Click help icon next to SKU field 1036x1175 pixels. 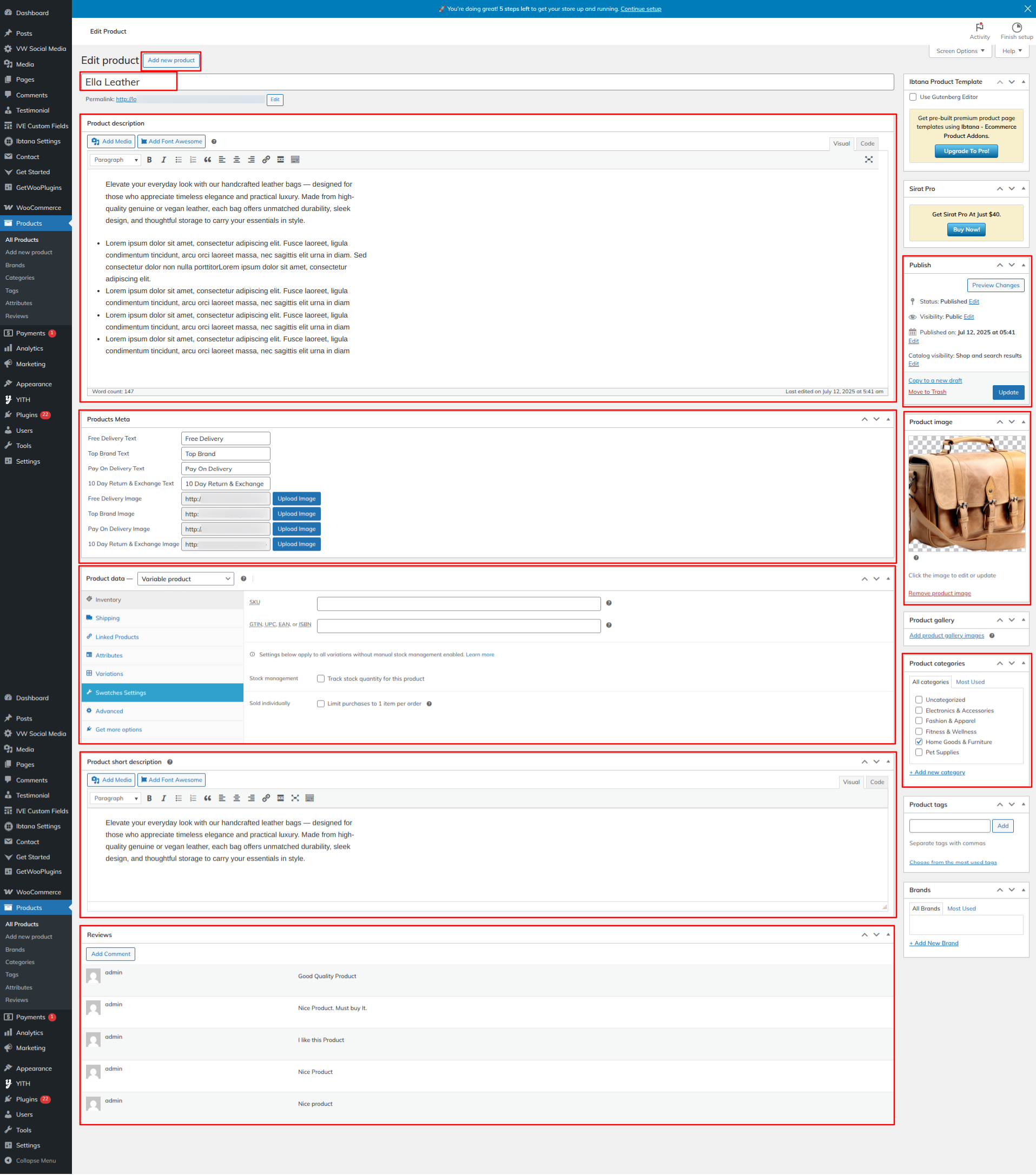click(609, 603)
